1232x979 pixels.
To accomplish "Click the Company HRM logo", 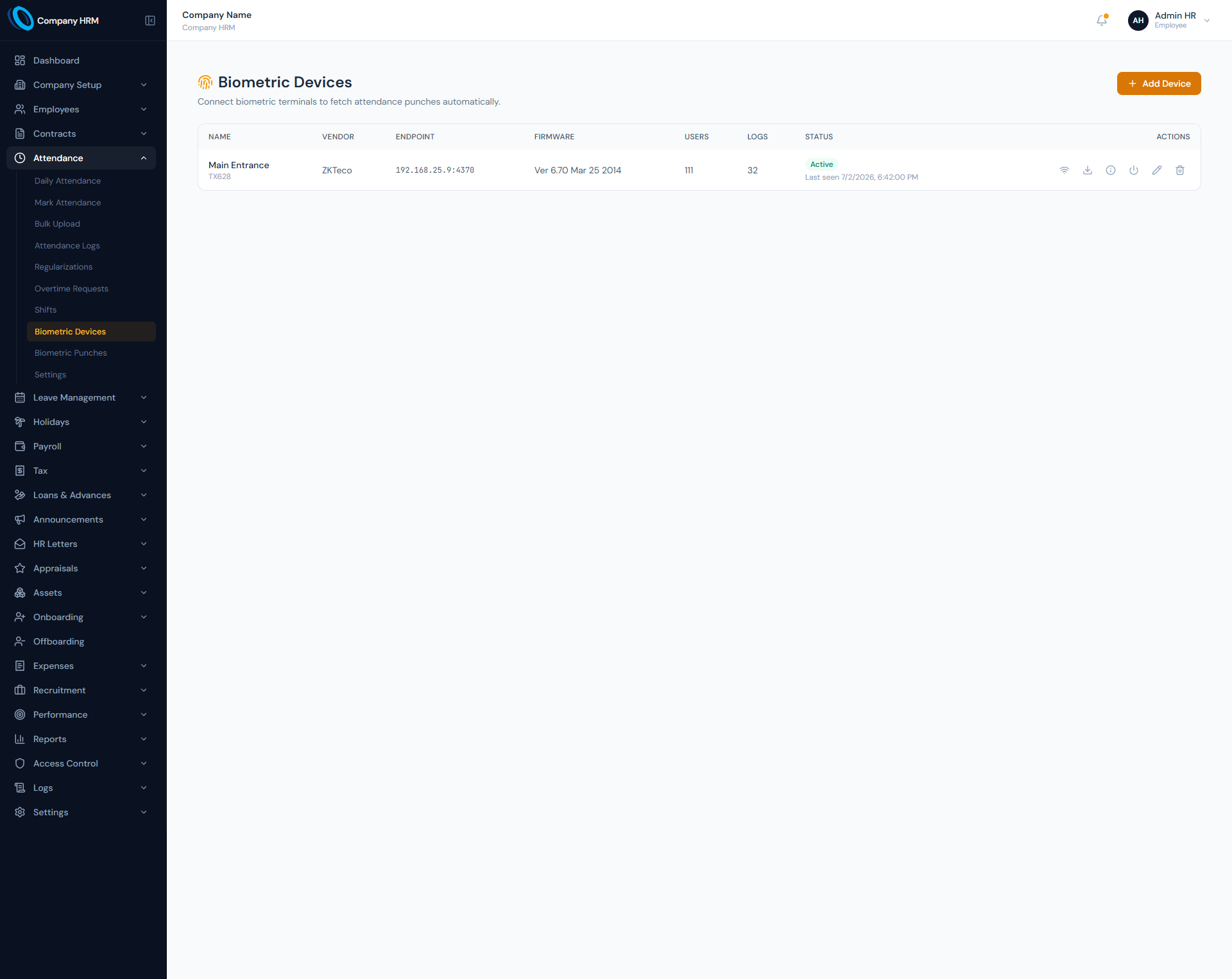I will coord(21,19).
